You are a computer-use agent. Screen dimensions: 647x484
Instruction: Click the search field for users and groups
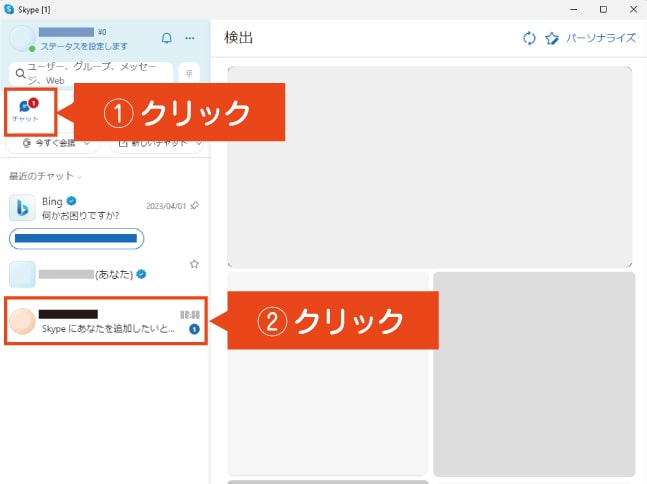point(91,73)
